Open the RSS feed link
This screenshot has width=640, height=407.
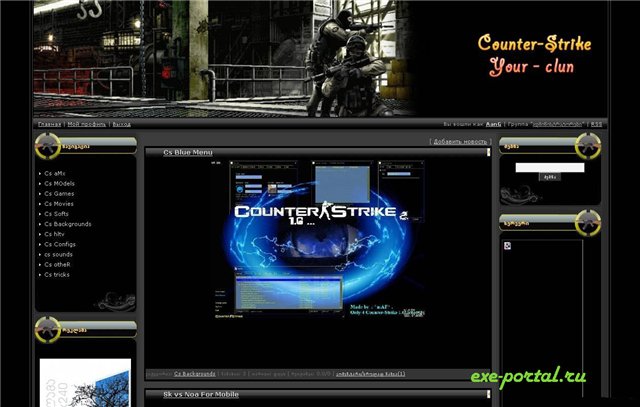[x=596, y=124]
